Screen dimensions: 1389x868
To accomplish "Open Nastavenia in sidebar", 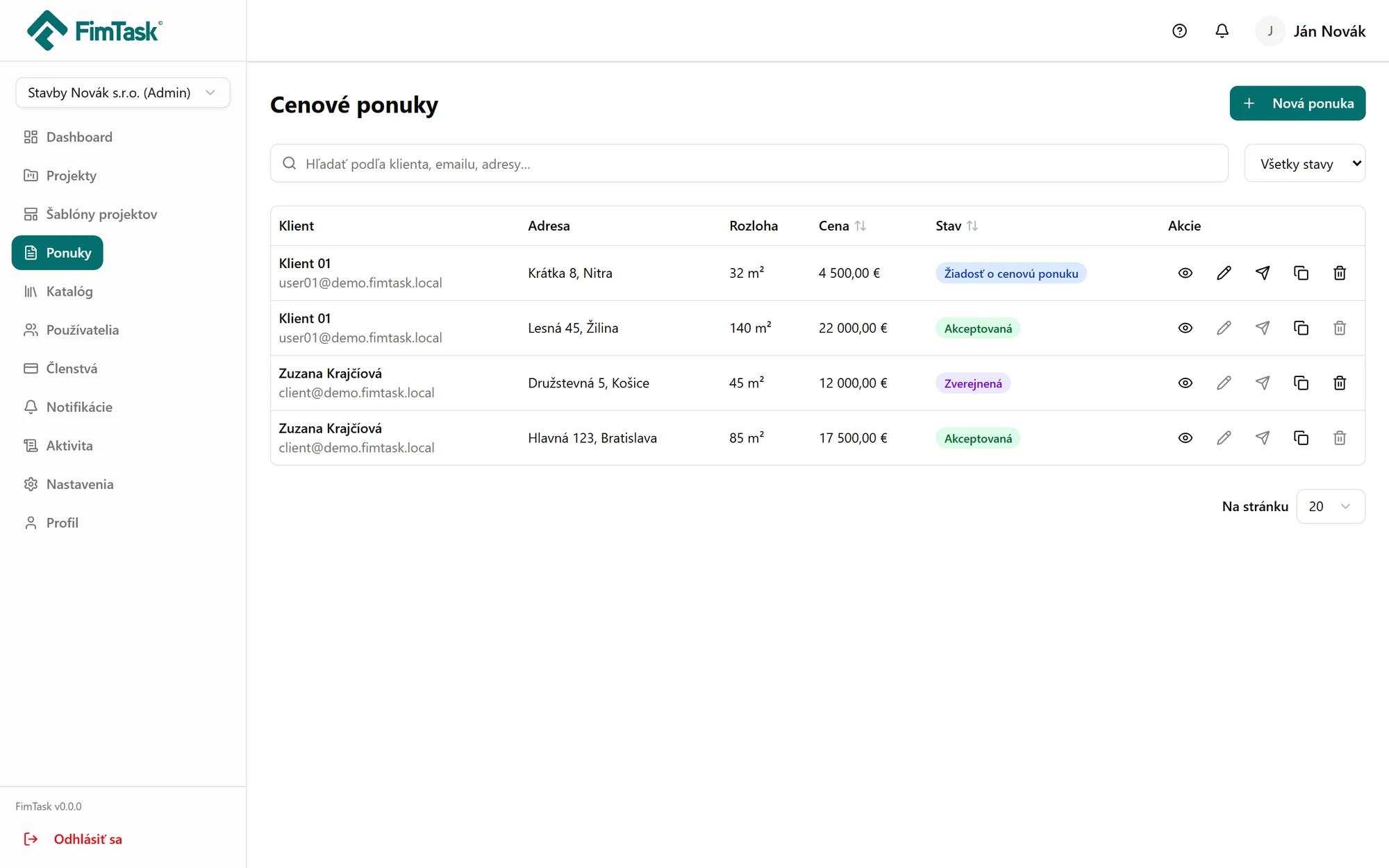I will pos(69,485).
